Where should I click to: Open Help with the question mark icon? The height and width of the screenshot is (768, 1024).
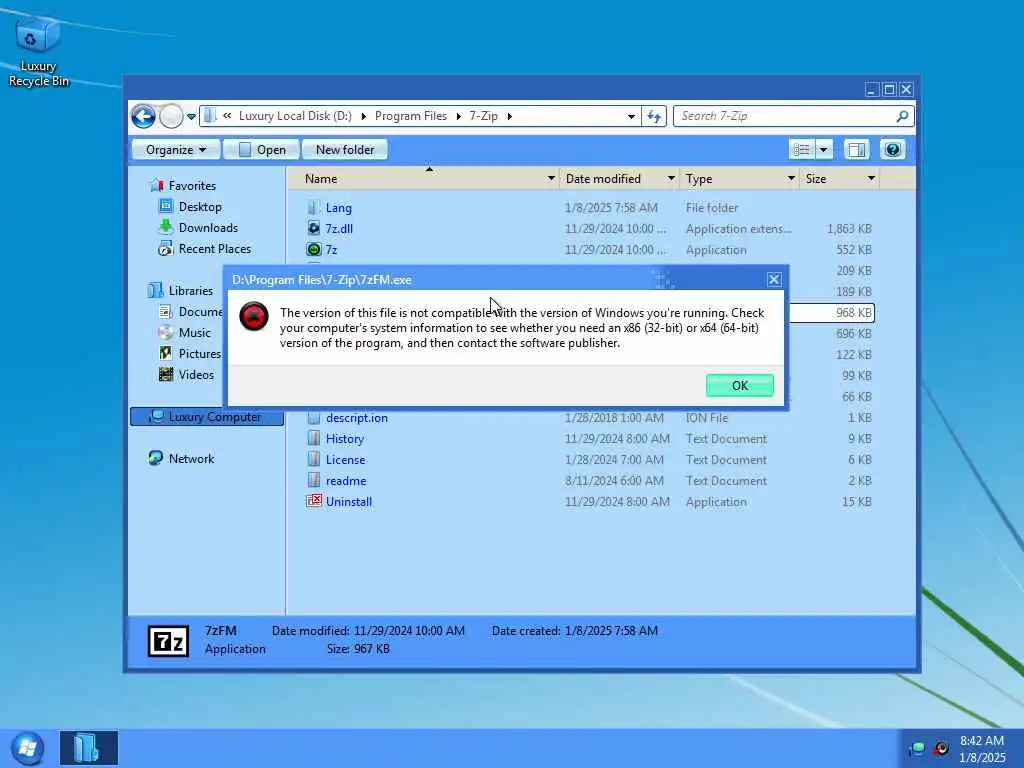click(892, 150)
